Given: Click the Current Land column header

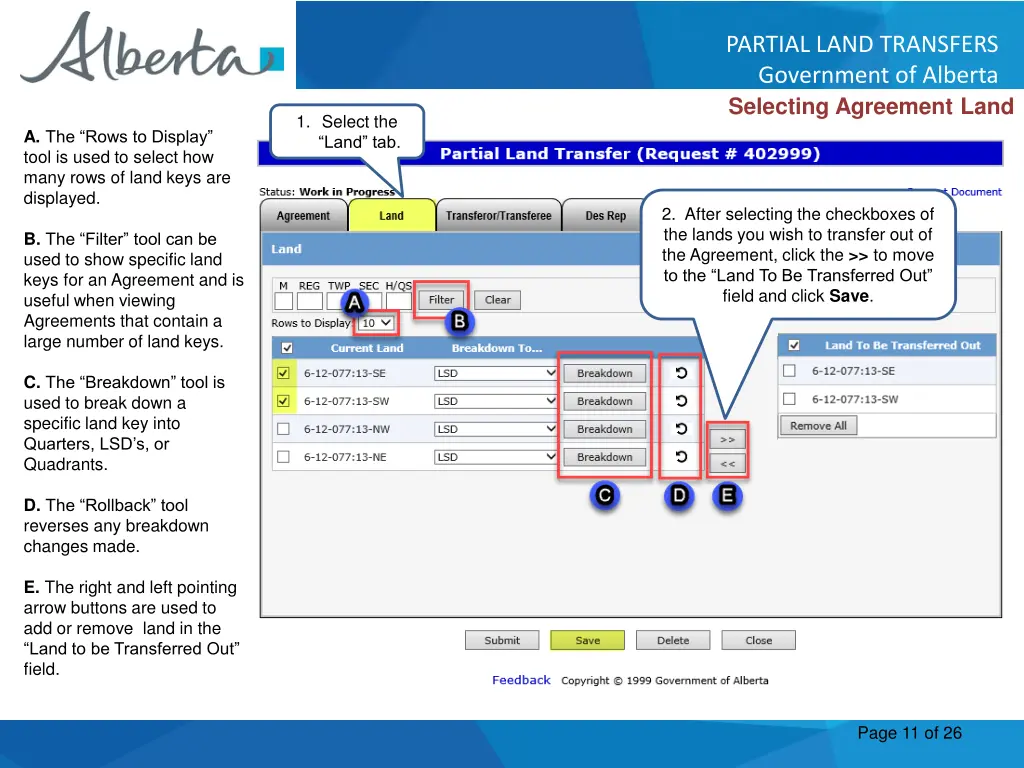Looking at the screenshot, I should point(367,348).
